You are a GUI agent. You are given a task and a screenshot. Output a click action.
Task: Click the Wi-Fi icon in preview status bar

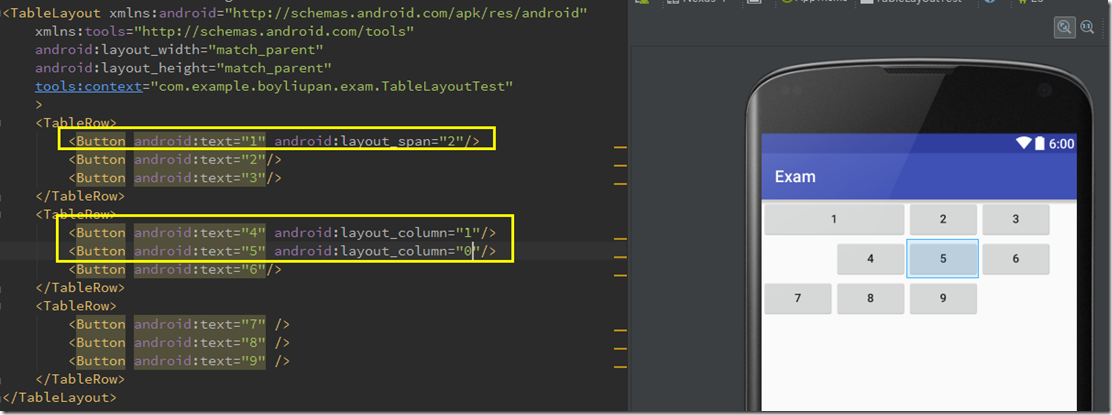click(1023, 144)
